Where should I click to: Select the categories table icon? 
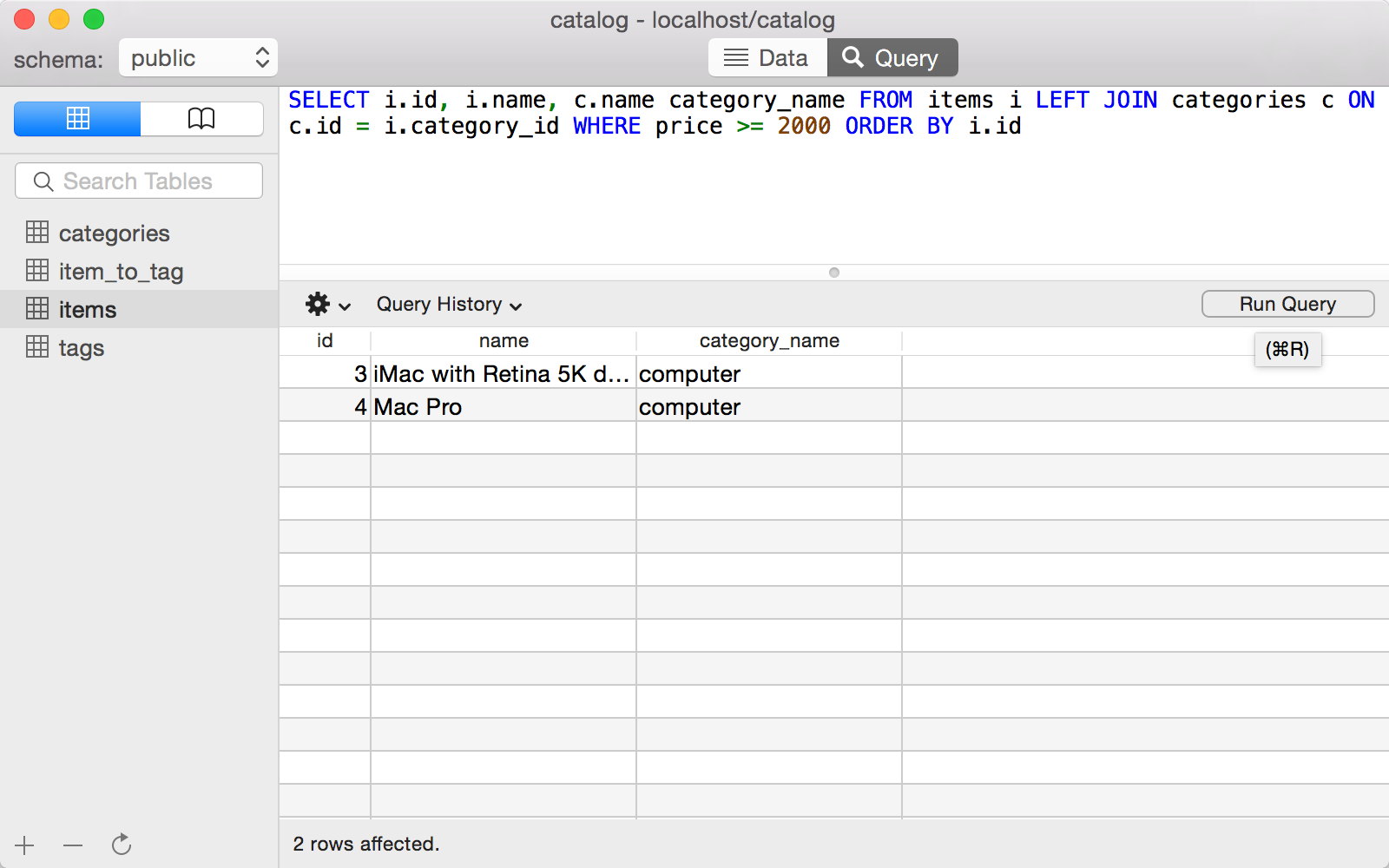38,233
